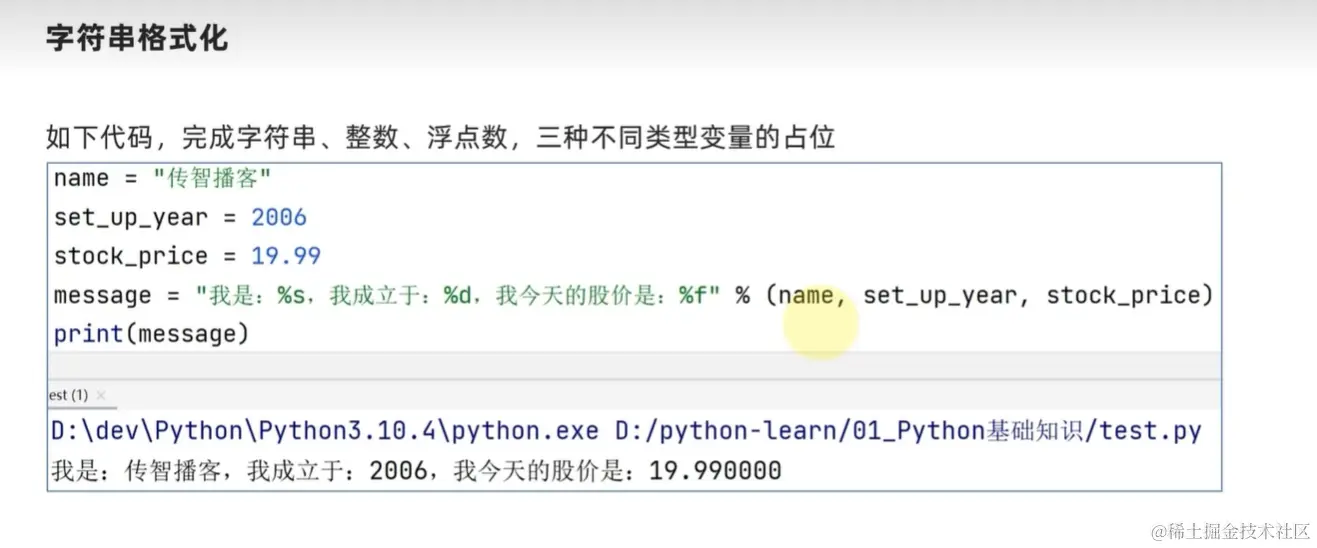
Task: Click the "传智播客" string literal
Action: pos(212,178)
